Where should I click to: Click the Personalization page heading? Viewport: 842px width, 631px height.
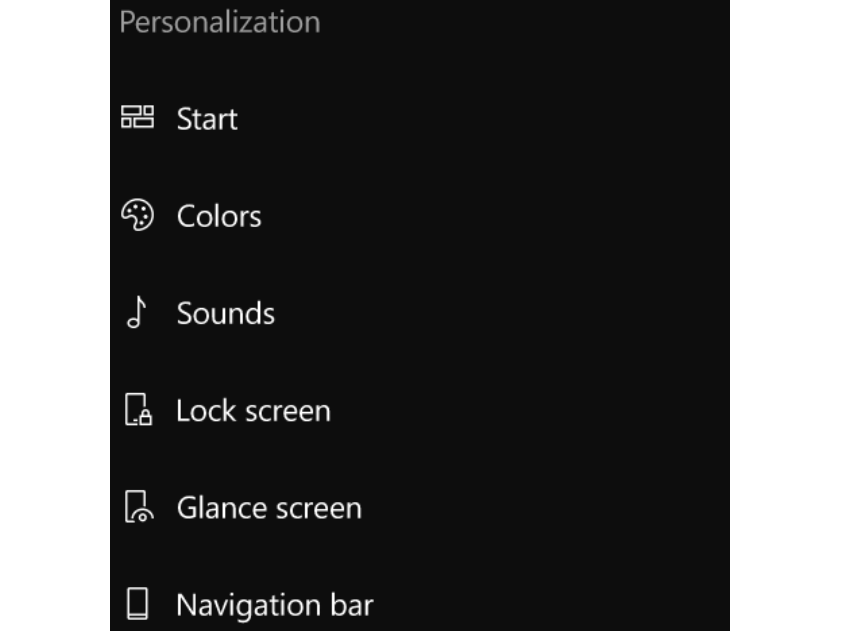point(220,22)
